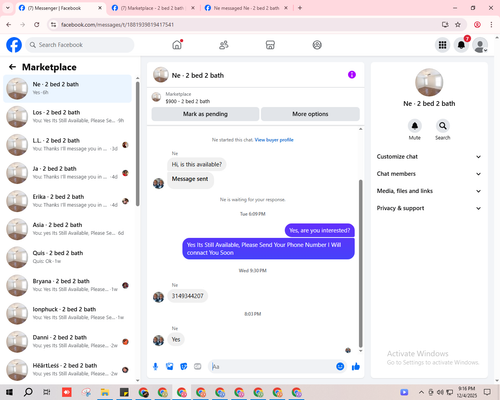The height and width of the screenshot is (400, 500).
Task: Open the Friends icon in top navigation
Action: click(224, 45)
